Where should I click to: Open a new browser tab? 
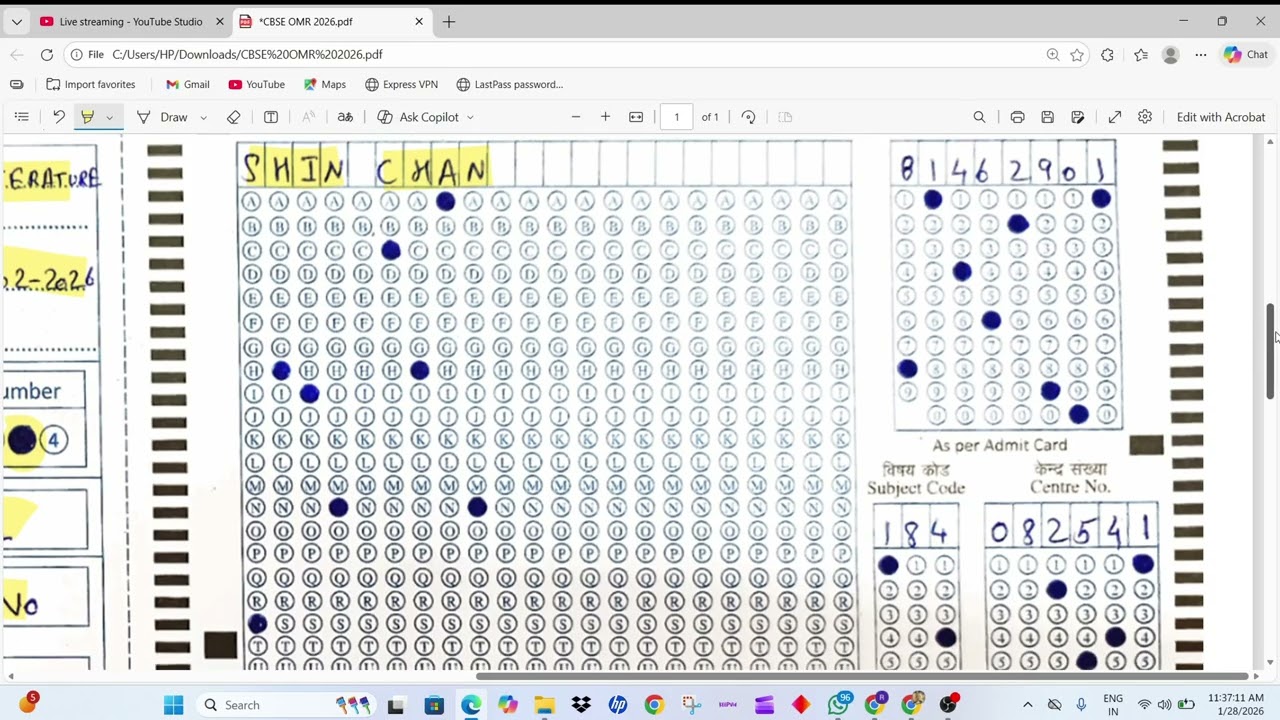click(x=449, y=21)
